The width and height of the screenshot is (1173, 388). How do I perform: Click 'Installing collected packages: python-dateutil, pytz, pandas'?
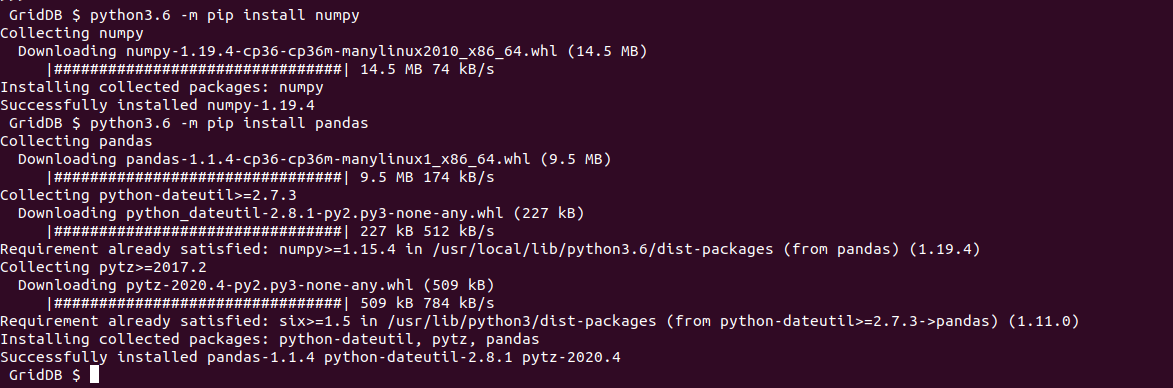click(x=269, y=339)
